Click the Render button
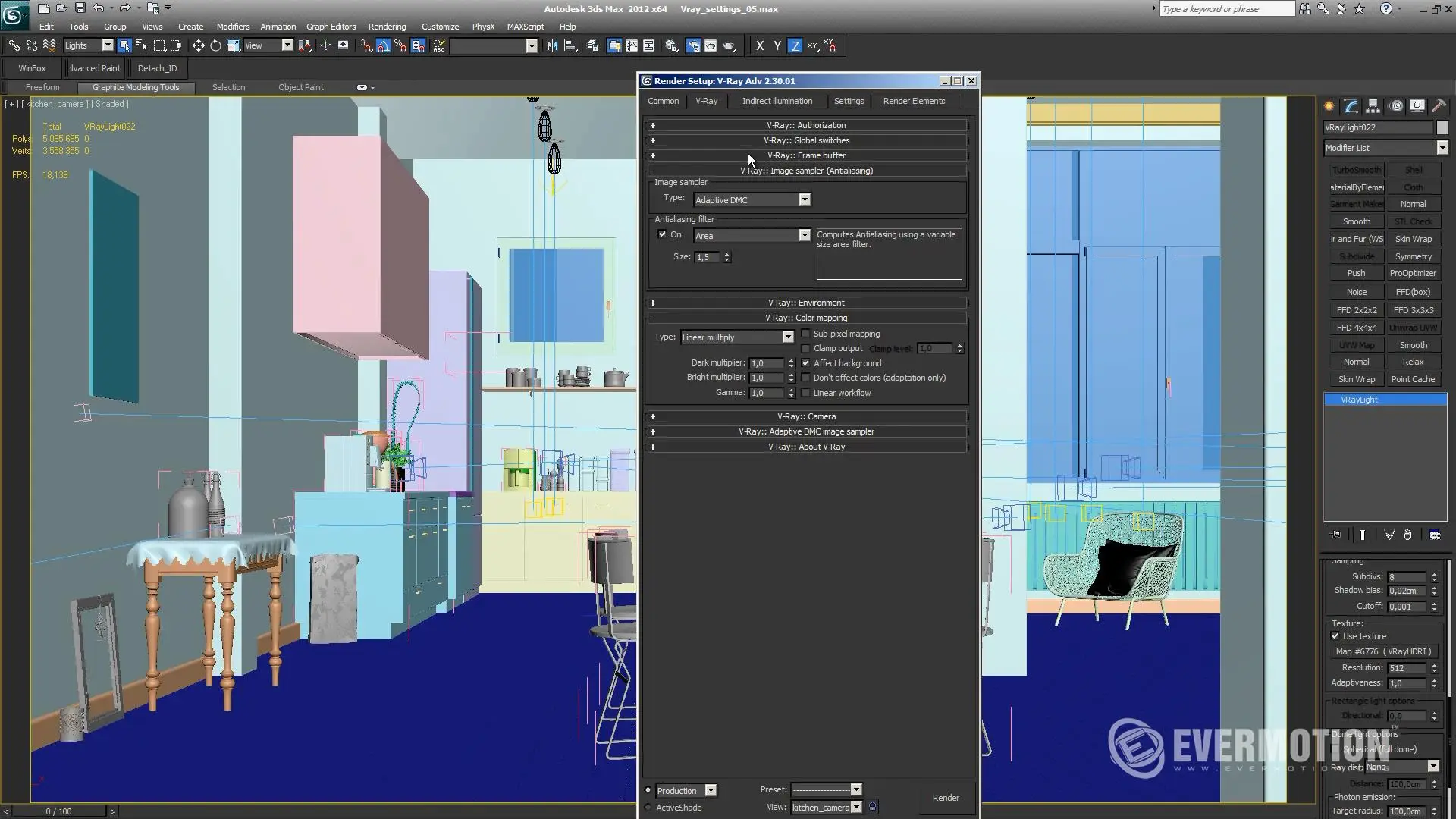The height and width of the screenshot is (819, 1456). pos(946,798)
